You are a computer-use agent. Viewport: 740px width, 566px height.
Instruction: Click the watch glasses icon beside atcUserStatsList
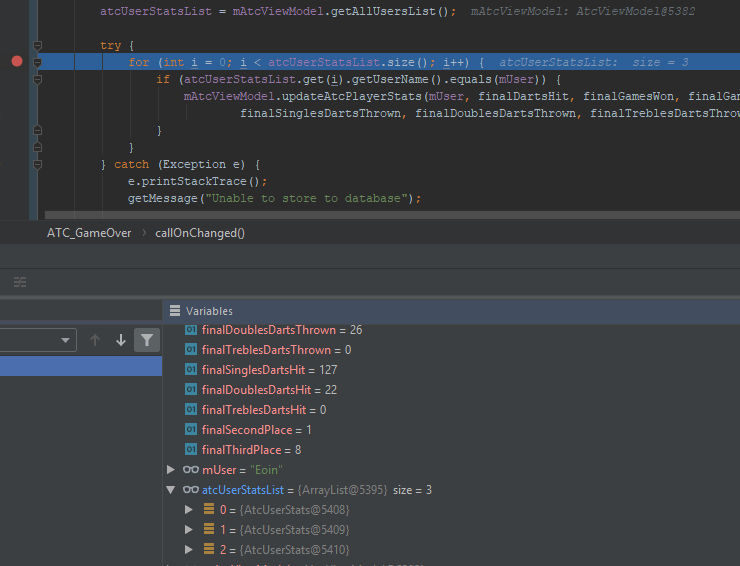pyautogui.click(x=191, y=490)
